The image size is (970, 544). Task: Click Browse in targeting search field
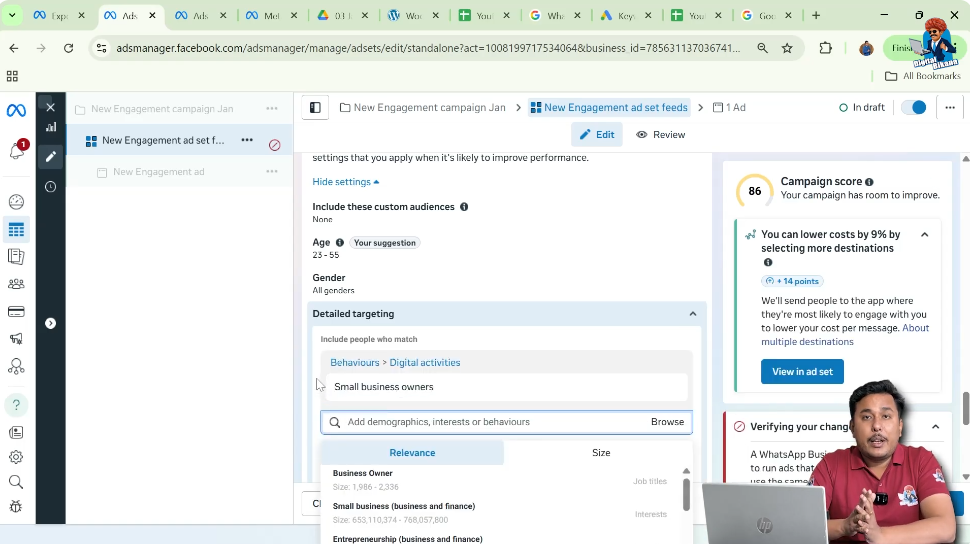tap(667, 421)
